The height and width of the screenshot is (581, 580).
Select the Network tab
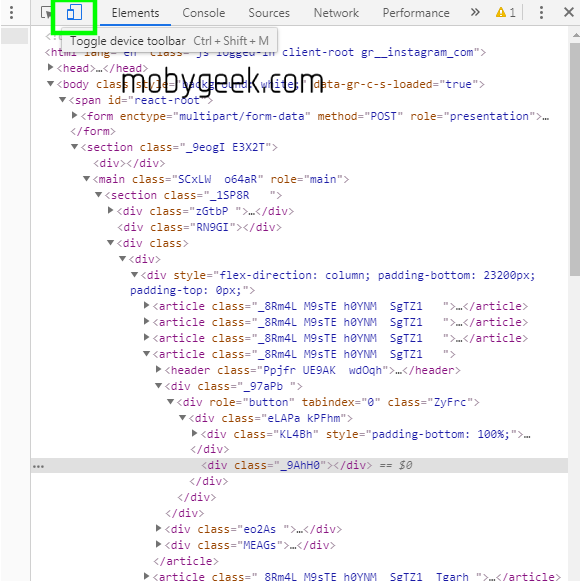[x=336, y=13]
